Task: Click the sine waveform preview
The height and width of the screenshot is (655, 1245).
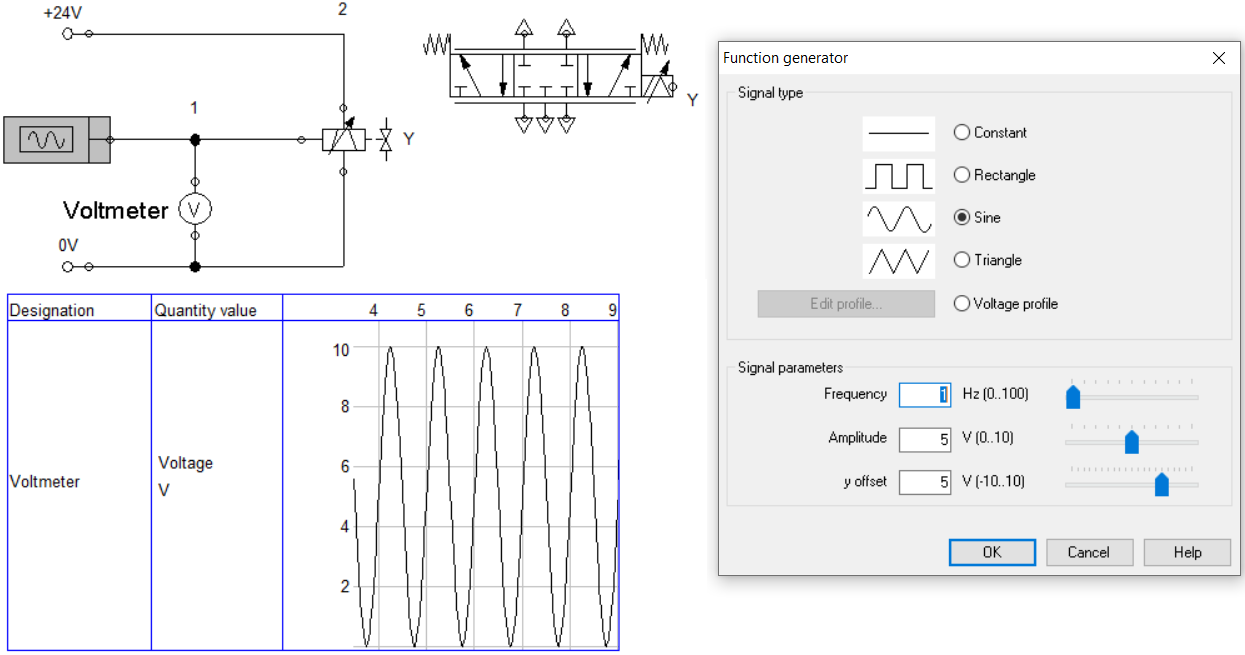Action: coord(899,218)
